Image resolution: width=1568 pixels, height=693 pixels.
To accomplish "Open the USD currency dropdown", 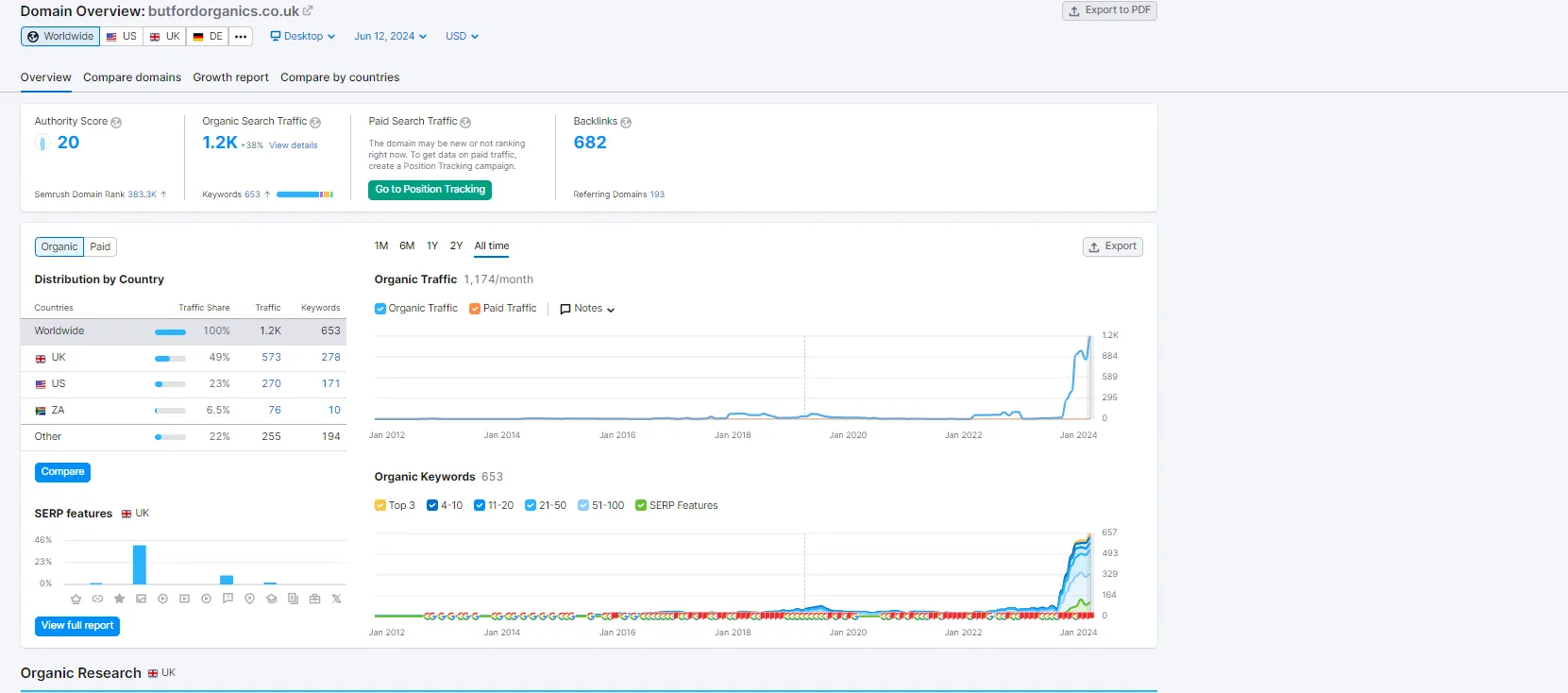I will coord(463,37).
